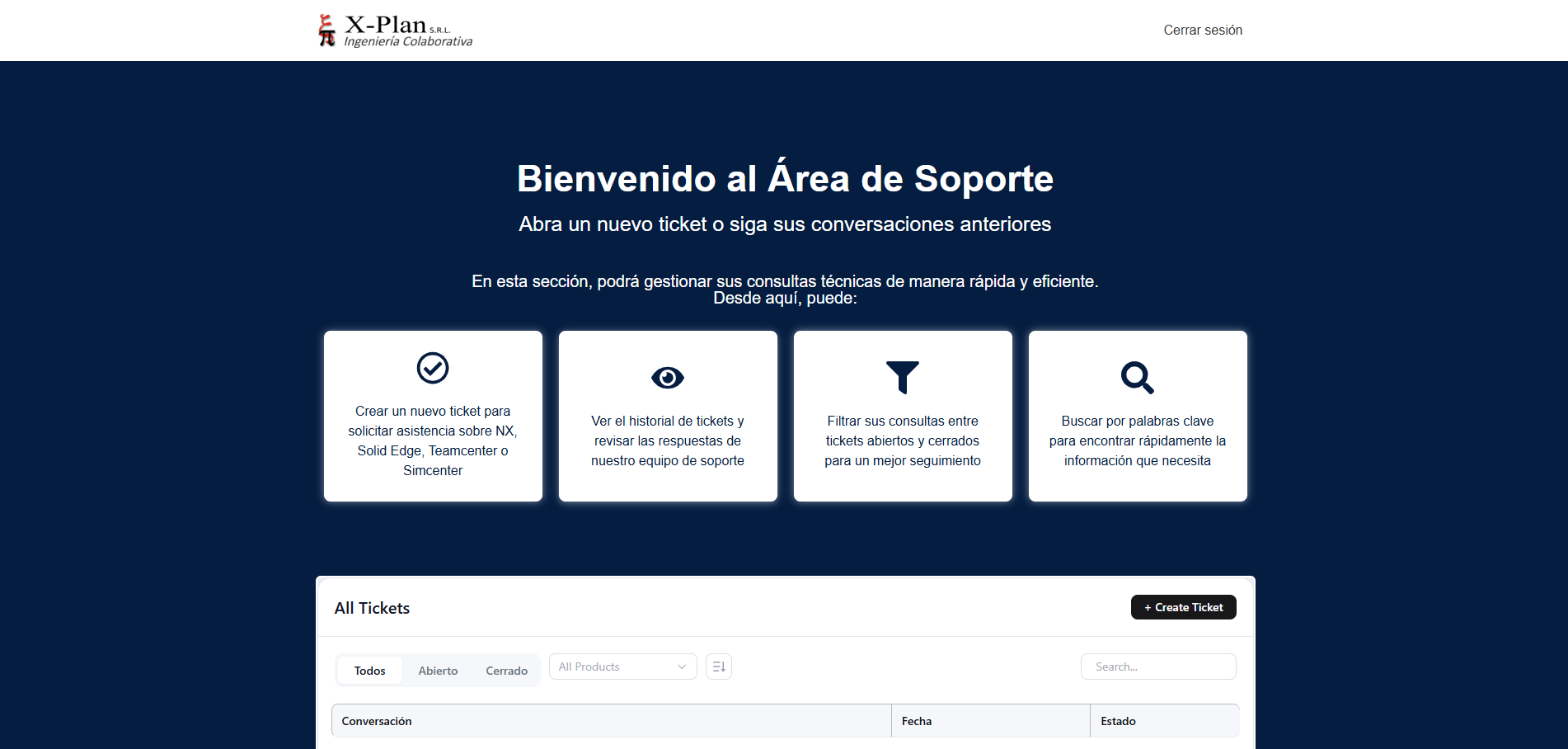The image size is (1568, 749).
Task: Click the Filtrar sus consultas card text
Action: point(903,440)
